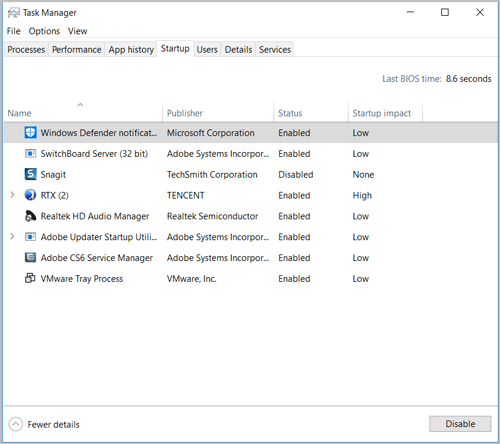The image size is (500, 444).
Task: Click the SwitchBoard Server app icon
Action: (x=30, y=154)
